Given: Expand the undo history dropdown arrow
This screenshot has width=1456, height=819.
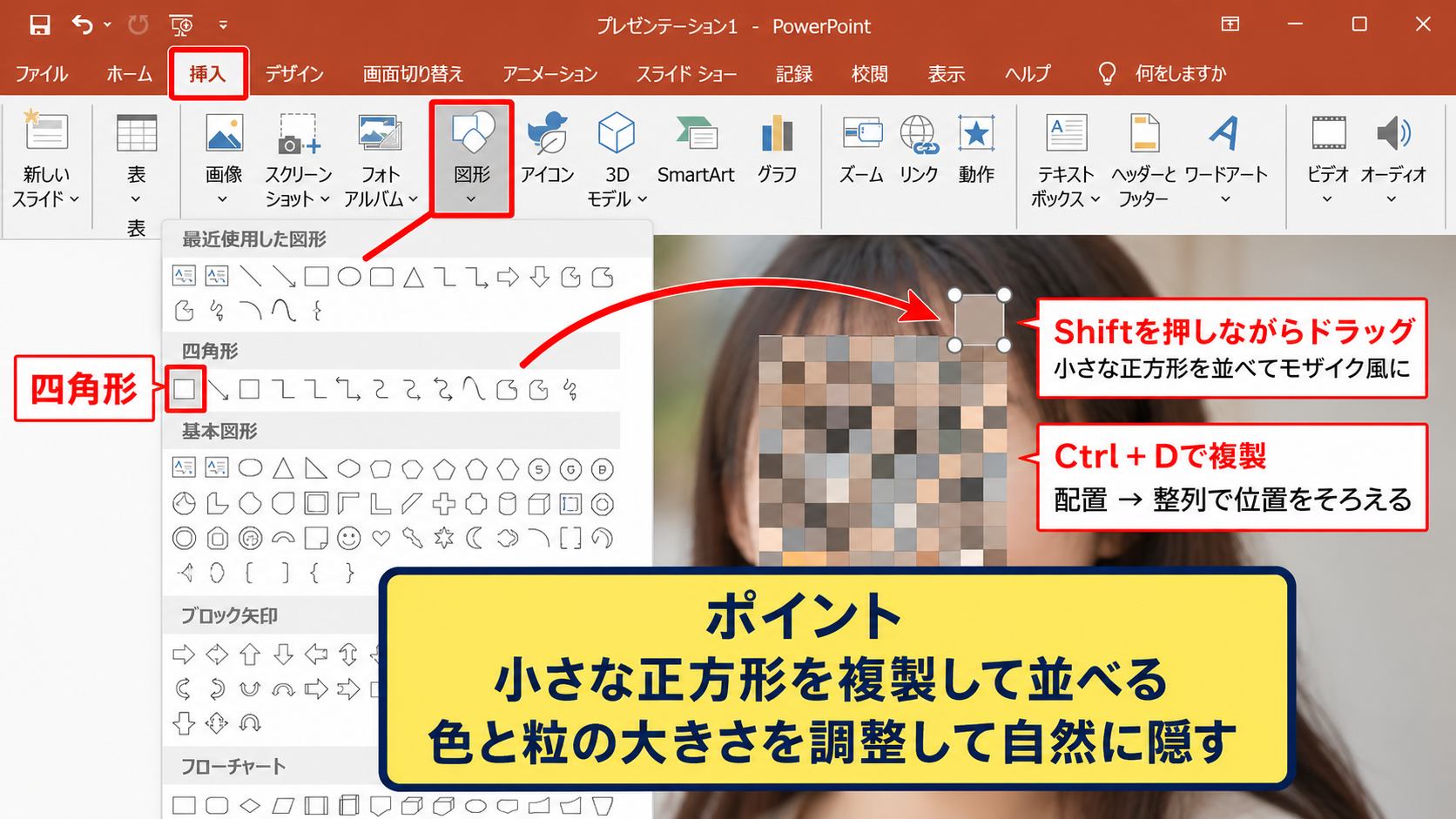Looking at the screenshot, I should pyautogui.click(x=107, y=25).
